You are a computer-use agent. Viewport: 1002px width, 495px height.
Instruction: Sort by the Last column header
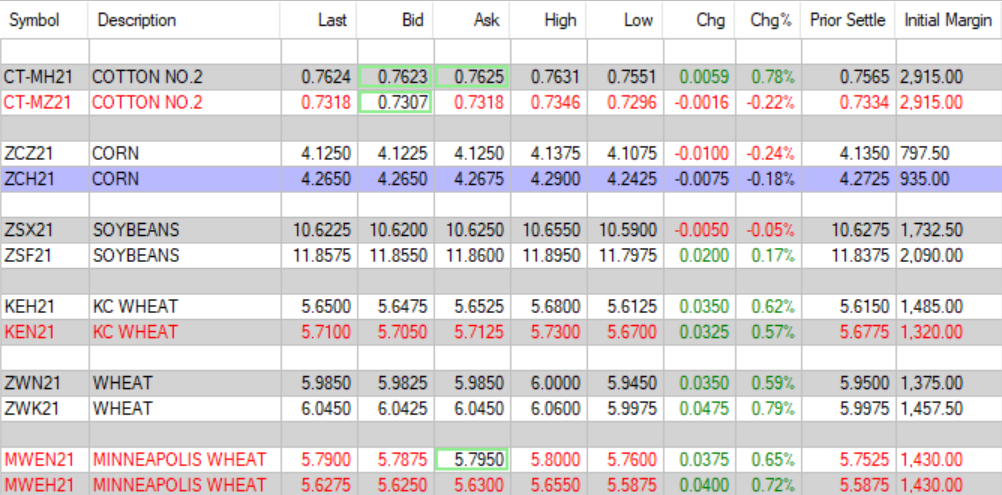[x=318, y=20]
